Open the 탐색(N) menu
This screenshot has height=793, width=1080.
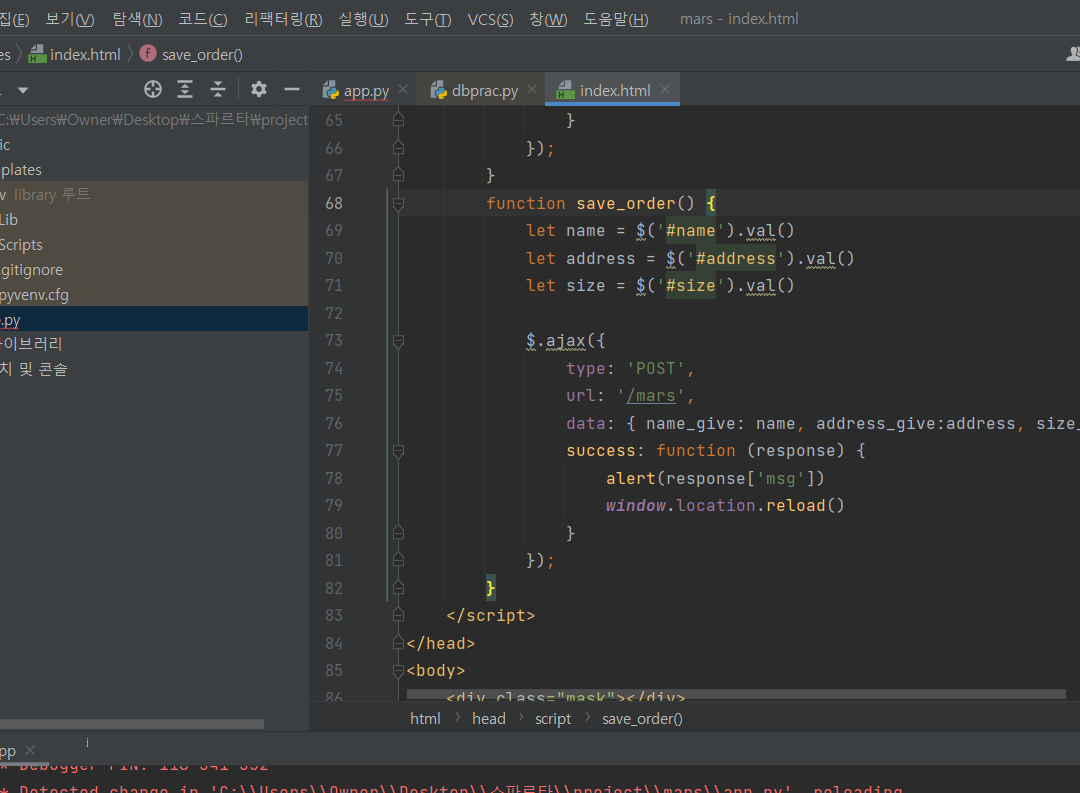[x=137, y=19]
